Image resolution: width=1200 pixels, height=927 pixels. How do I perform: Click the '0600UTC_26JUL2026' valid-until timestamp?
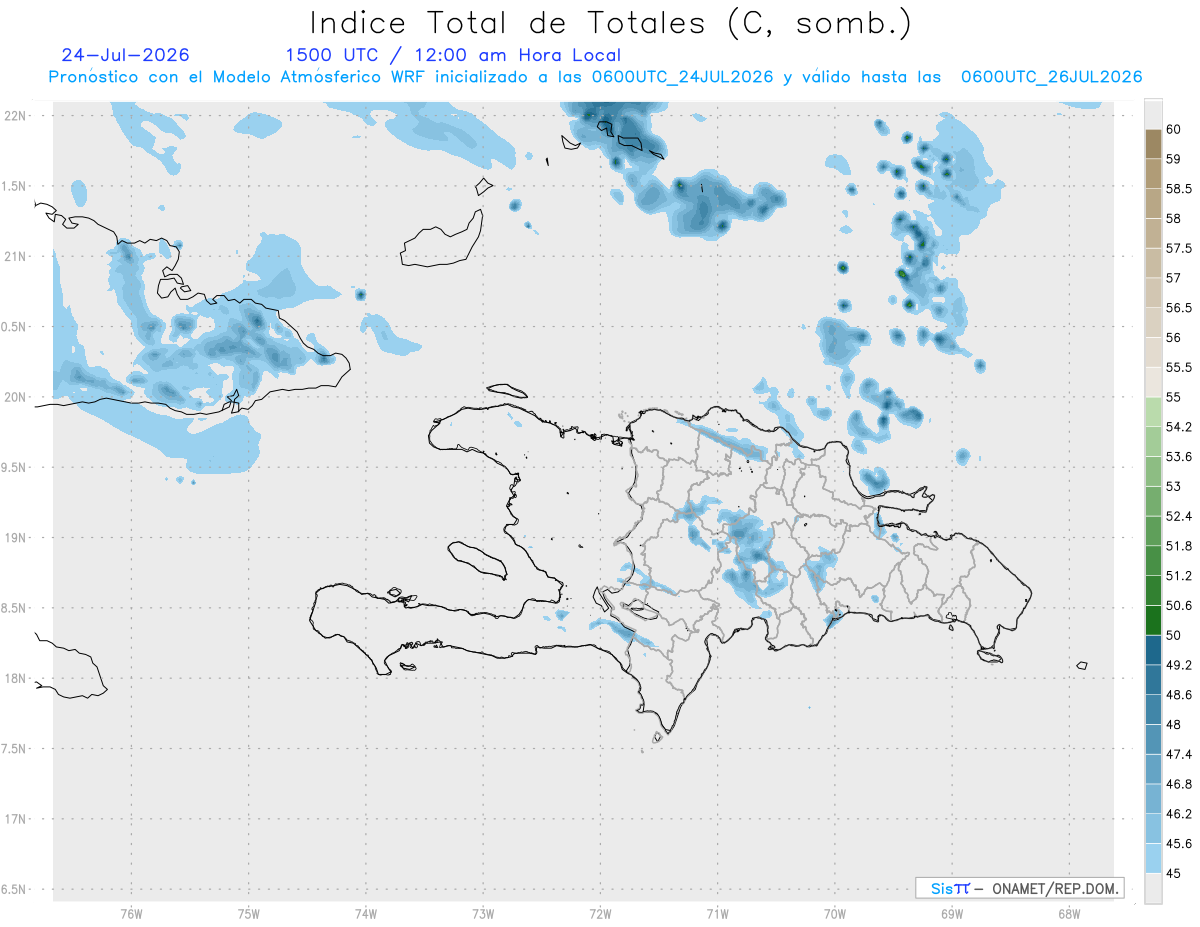tap(1051, 77)
